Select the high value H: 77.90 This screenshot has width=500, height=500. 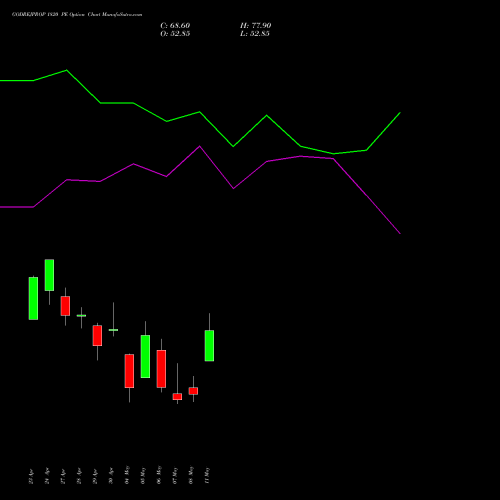coord(255,26)
